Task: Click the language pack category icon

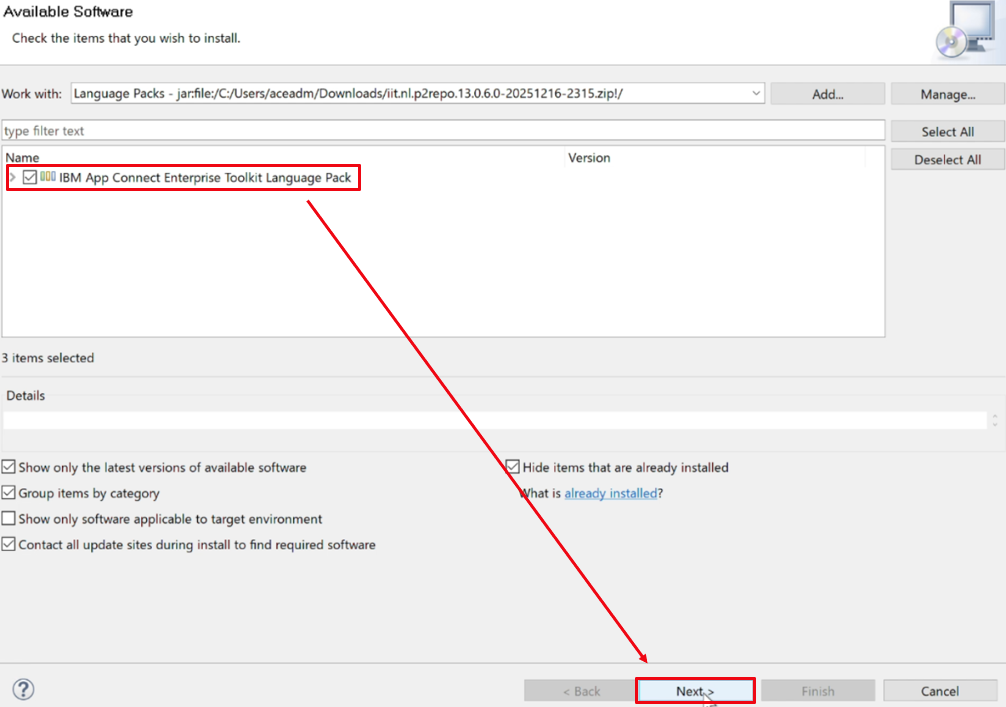Action: pyautogui.click(x=47, y=176)
